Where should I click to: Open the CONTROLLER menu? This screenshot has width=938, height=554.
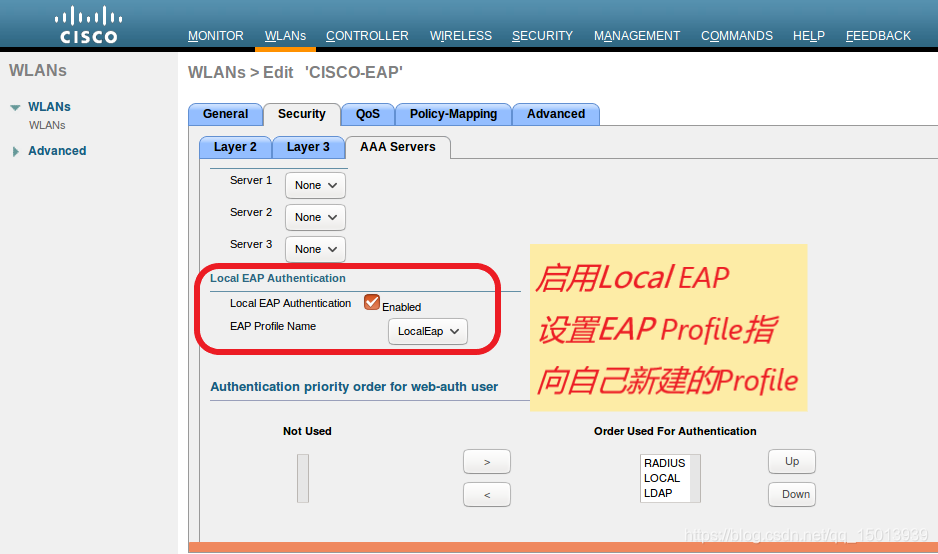click(367, 36)
